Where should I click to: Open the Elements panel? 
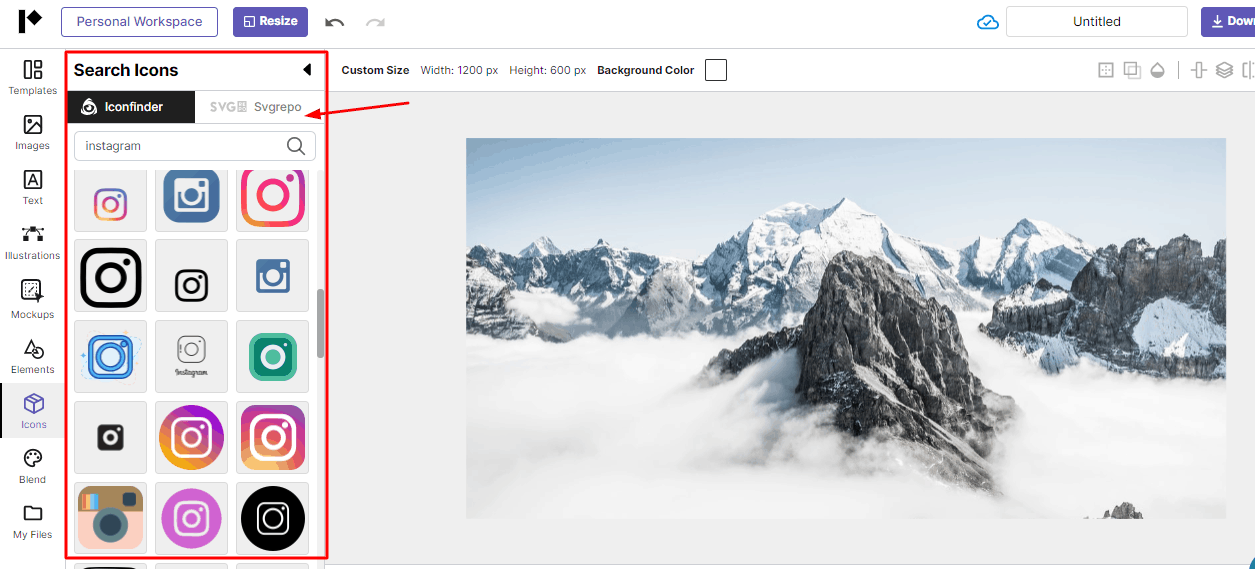[32, 355]
